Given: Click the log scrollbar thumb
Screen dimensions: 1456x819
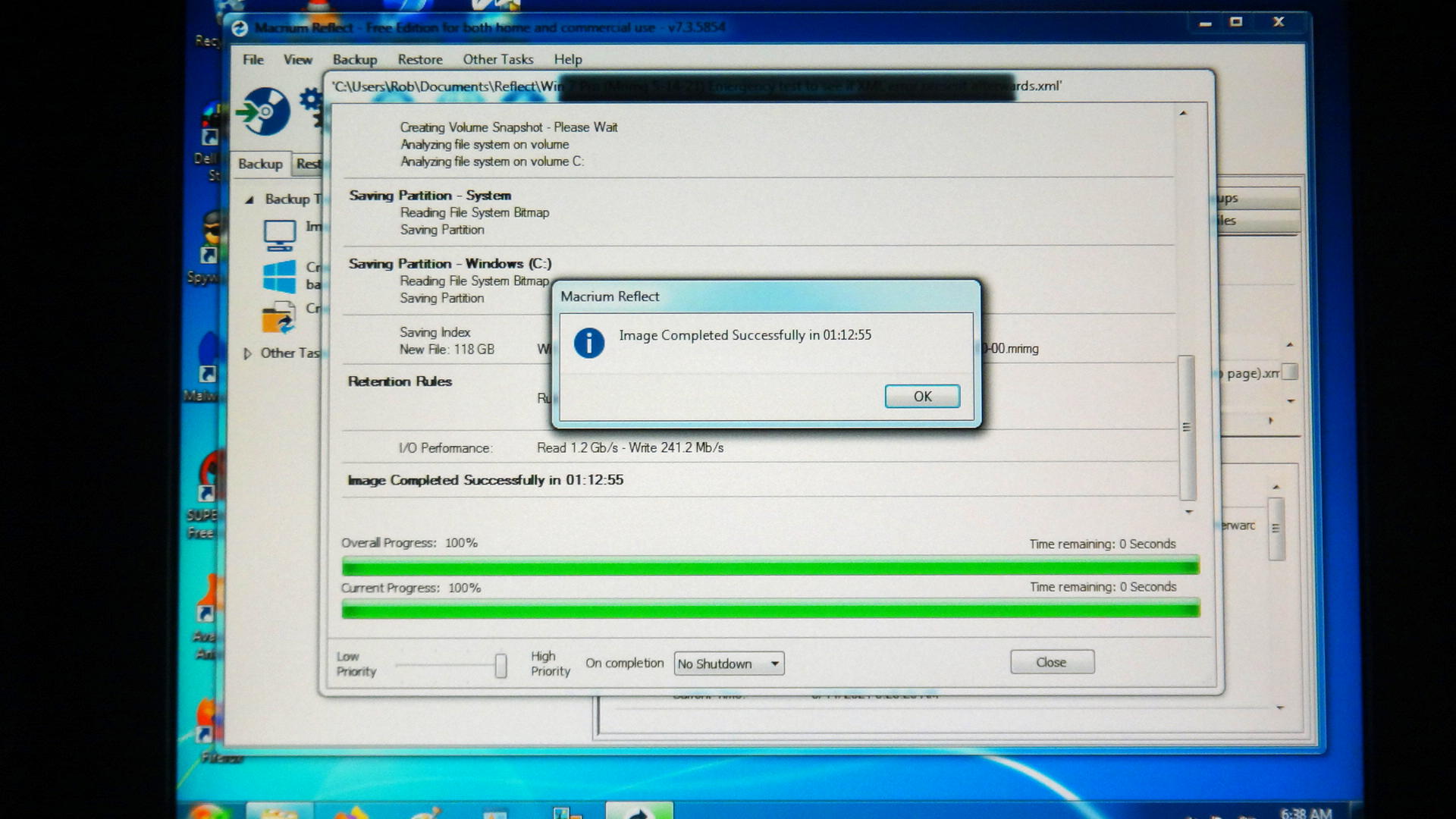Looking at the screenshot, I should coord(1187,428).
